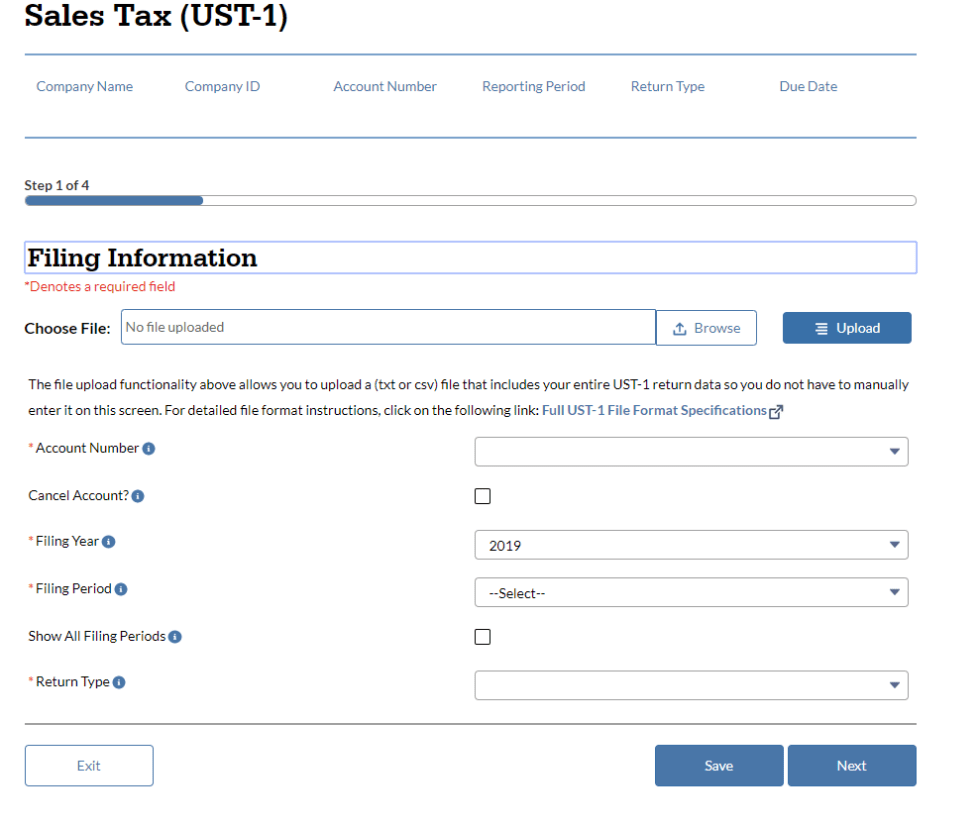Open the Cancel Account help tooltip icon

[x=140, y=495]
